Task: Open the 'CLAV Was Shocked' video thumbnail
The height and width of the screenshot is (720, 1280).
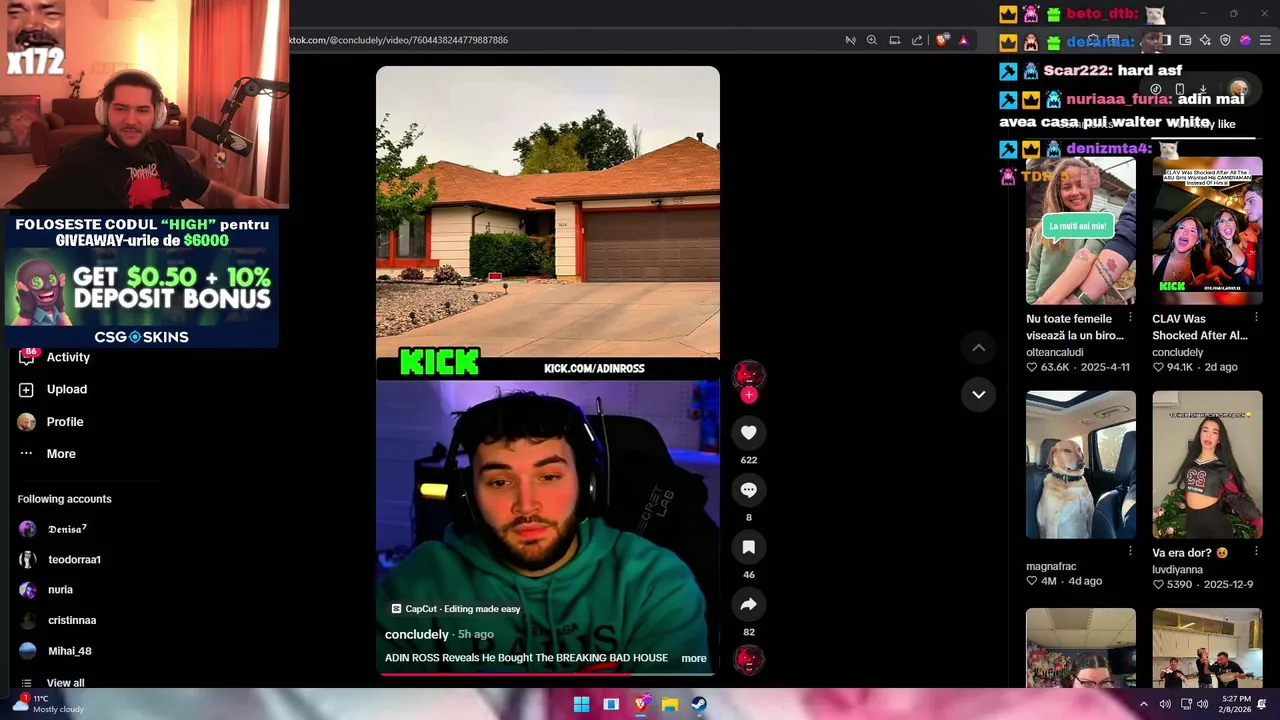Action: [1207, 231]
